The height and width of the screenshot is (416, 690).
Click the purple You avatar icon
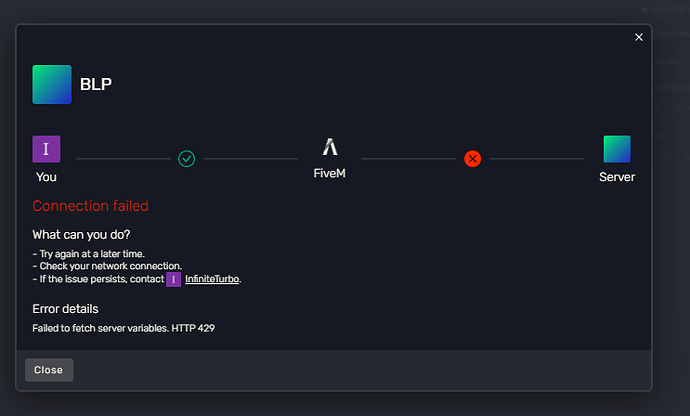pyautogui.click(x=46, y=149)
